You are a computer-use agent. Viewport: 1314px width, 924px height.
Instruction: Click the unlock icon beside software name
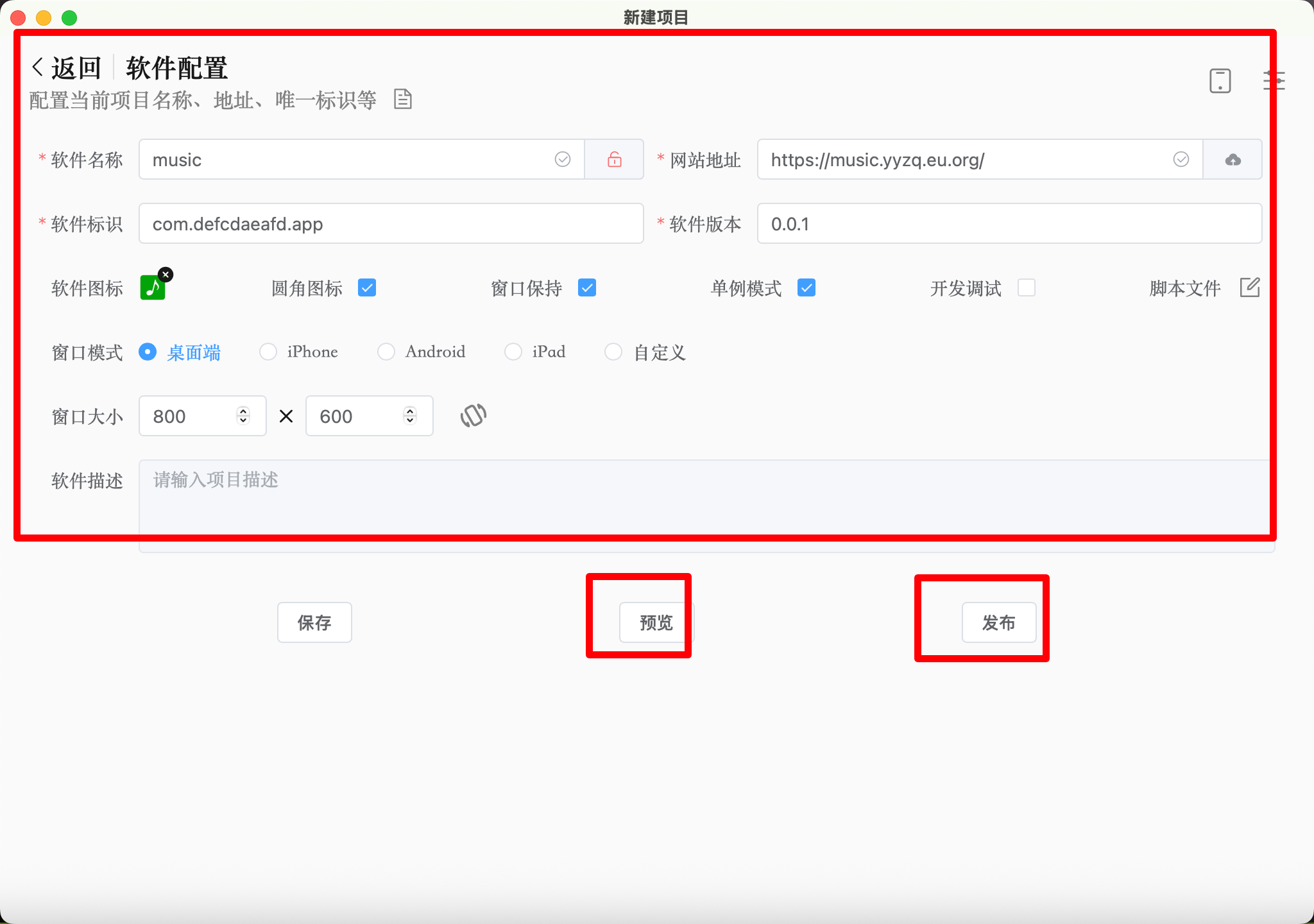tap(614, 159)
